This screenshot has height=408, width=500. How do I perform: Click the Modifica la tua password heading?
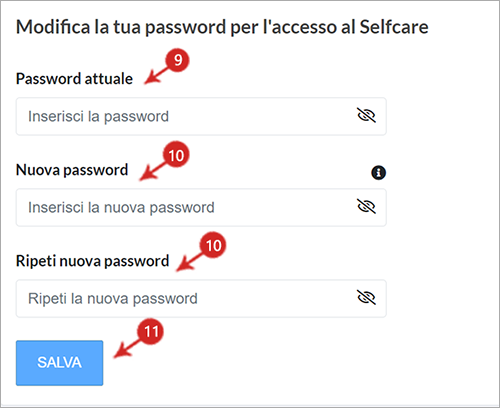222,27
